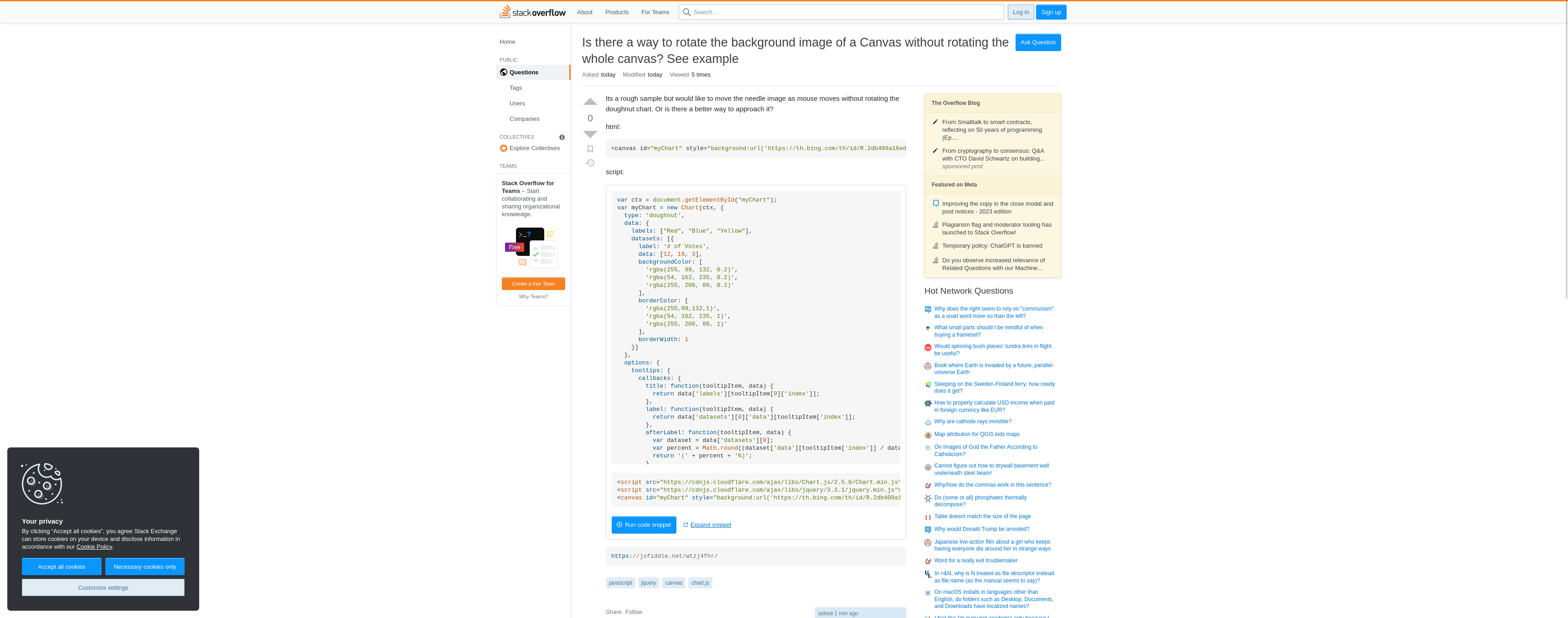Show the post activity history icon
The width and height of the screenshot is (1568, 618).
pyautogui.click(x=590, y=163)
